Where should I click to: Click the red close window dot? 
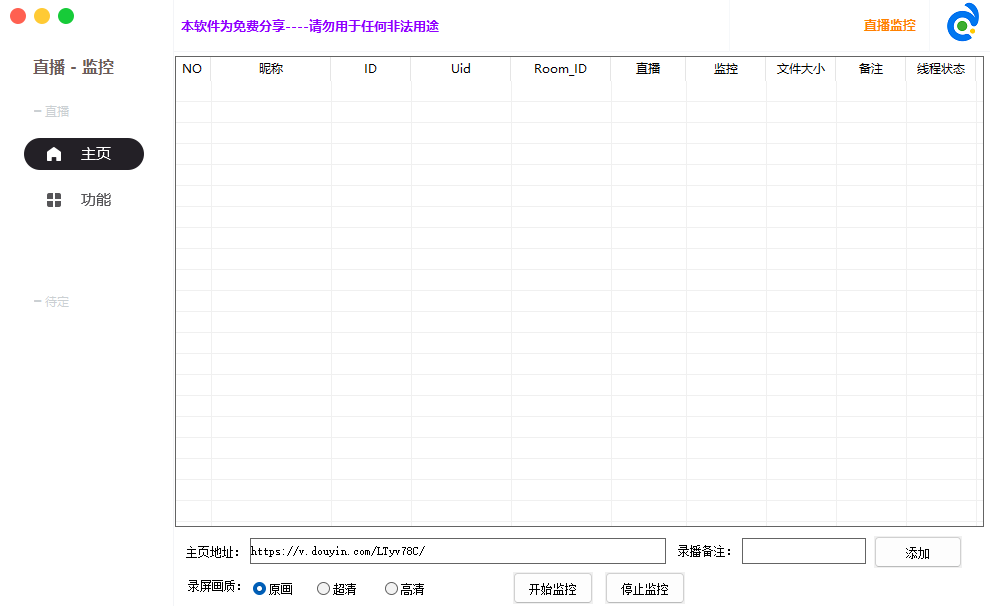pos(18,16)
